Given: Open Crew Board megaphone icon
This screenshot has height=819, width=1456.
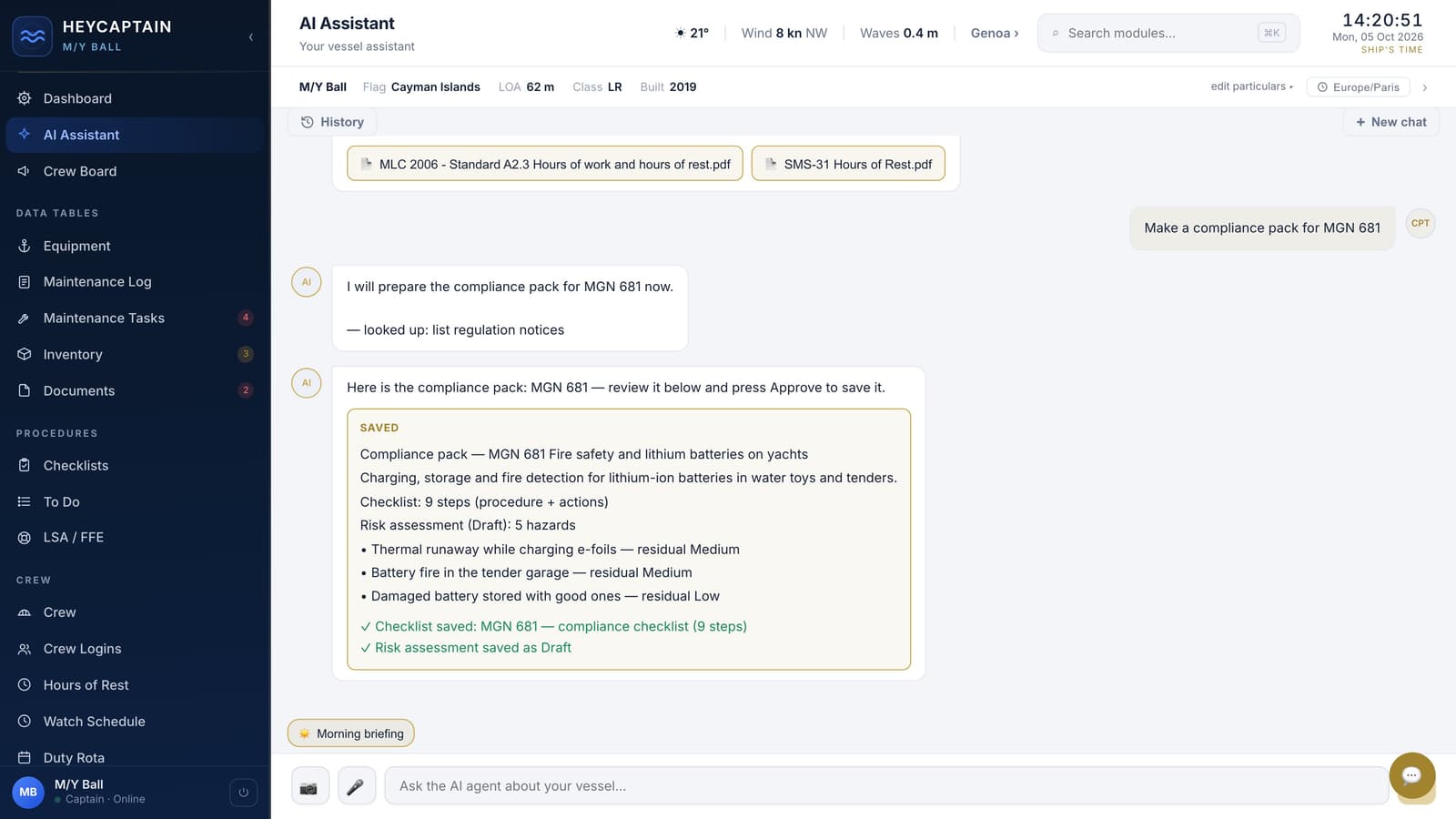Looking at the screenshot, I should pyautogui.click(x=25, y=171).
